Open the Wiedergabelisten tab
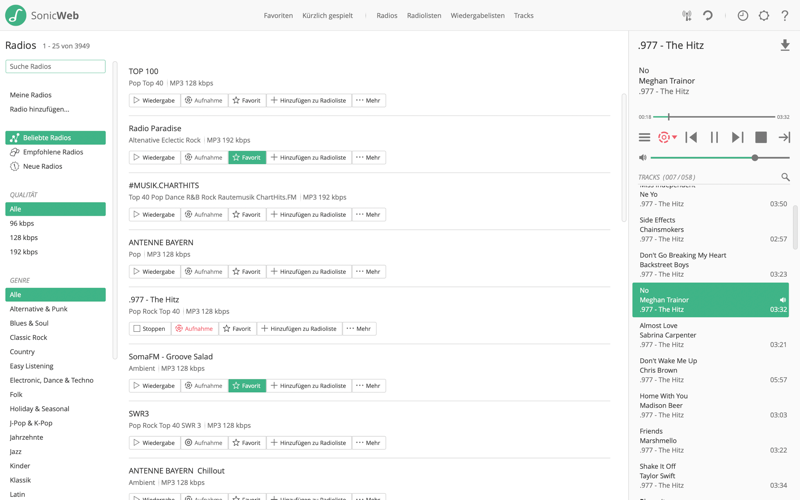This screenshot has height=500, width=800. [x=478, y=16]
